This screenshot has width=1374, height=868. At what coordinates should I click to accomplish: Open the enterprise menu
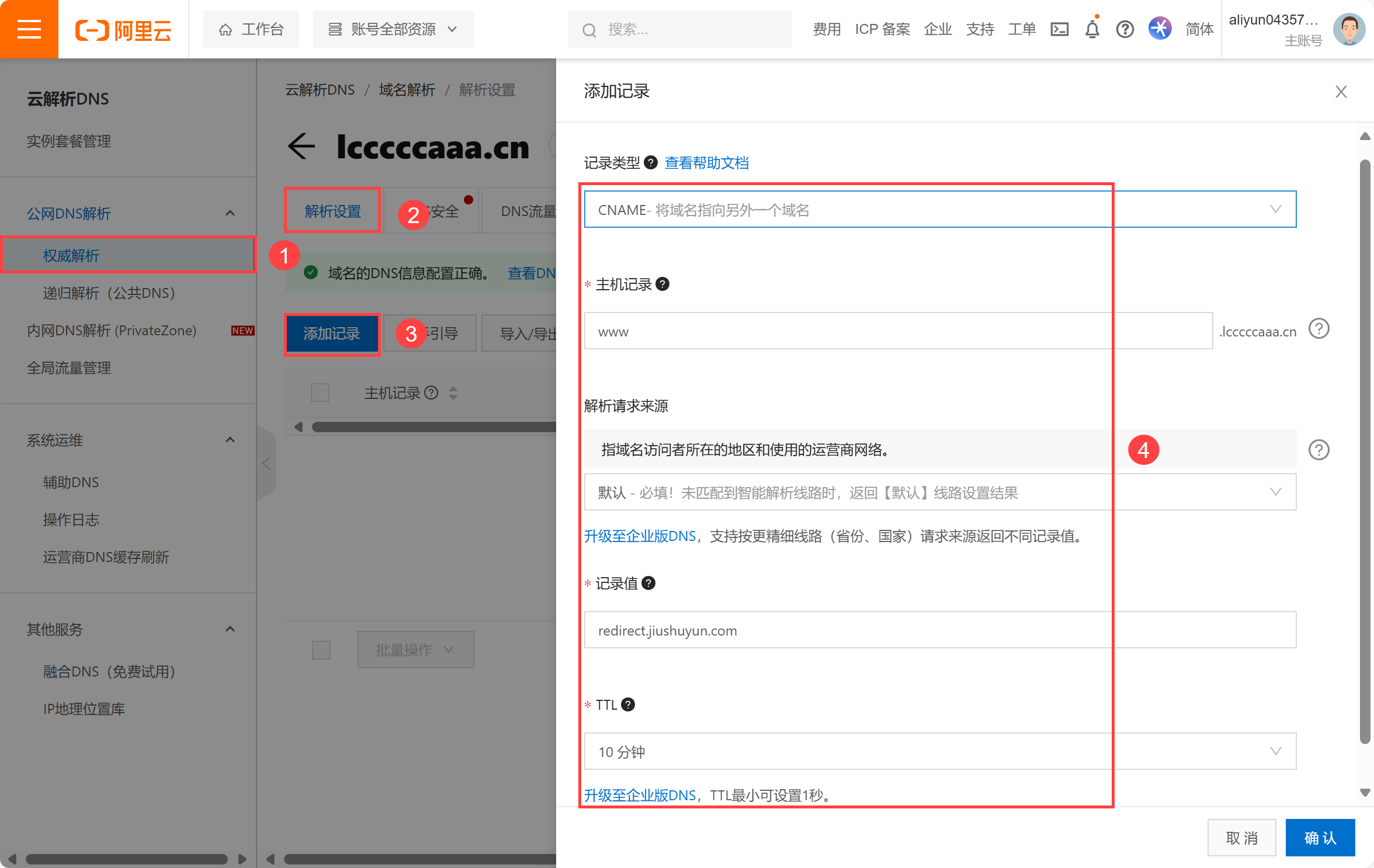point(938,29)
